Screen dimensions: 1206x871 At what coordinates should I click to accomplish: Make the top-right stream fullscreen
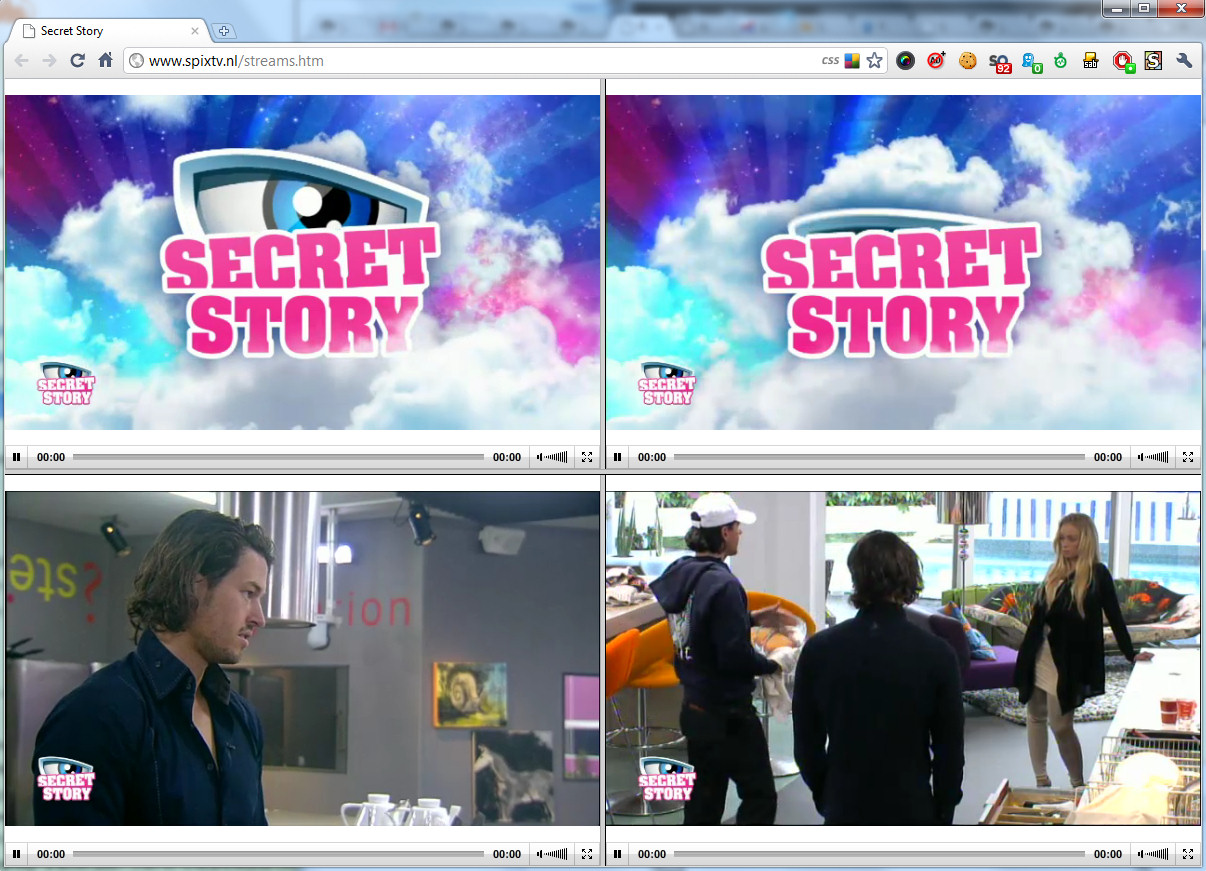1188,457
